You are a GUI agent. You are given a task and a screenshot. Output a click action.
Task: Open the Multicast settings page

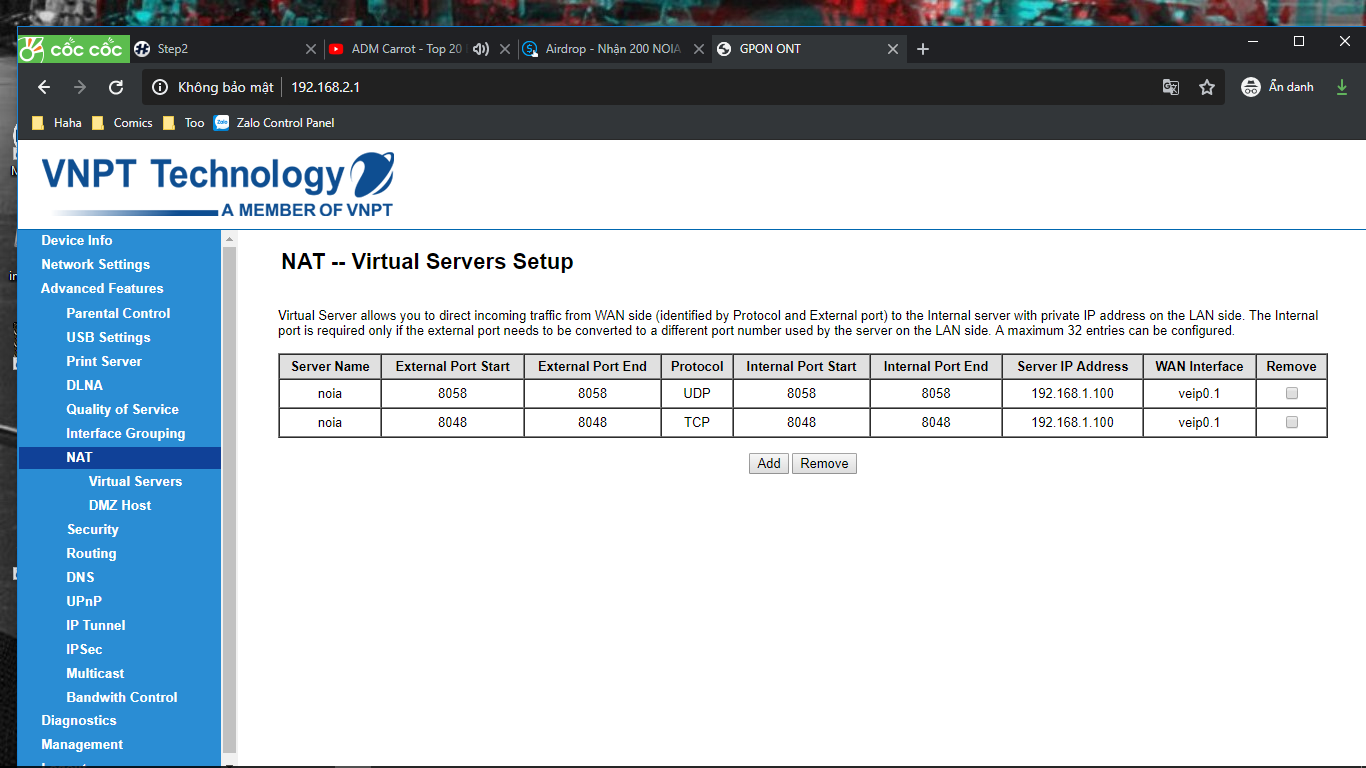tap(96, 673)
